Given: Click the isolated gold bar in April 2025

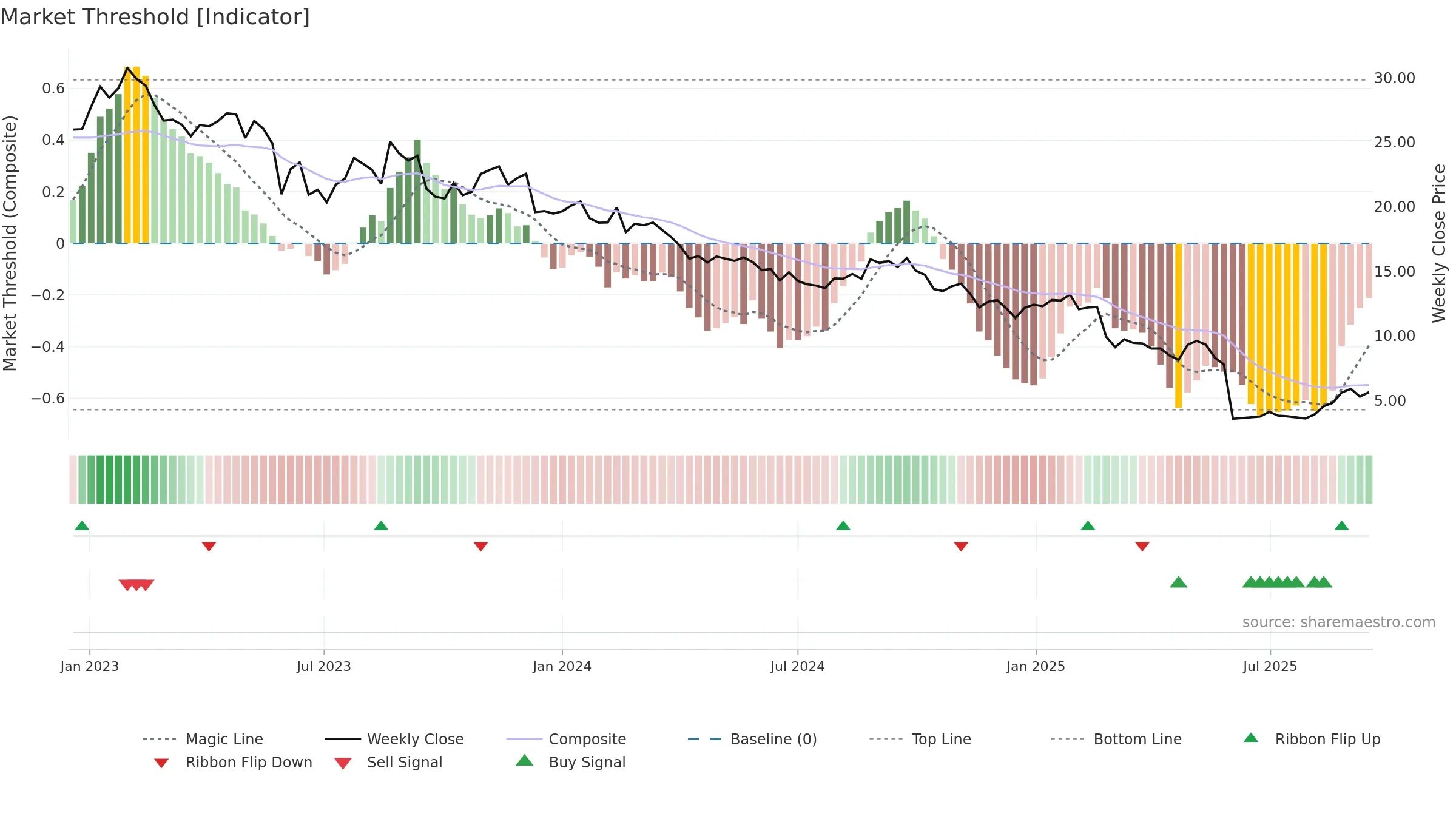Looking at the screenshot, I should coord(1178,326).
